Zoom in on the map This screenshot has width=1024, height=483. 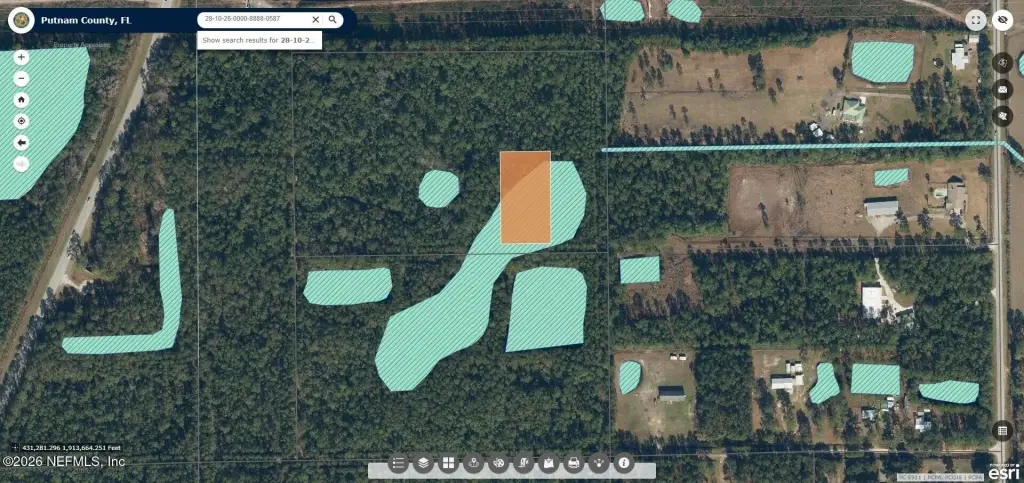[22, 57]
